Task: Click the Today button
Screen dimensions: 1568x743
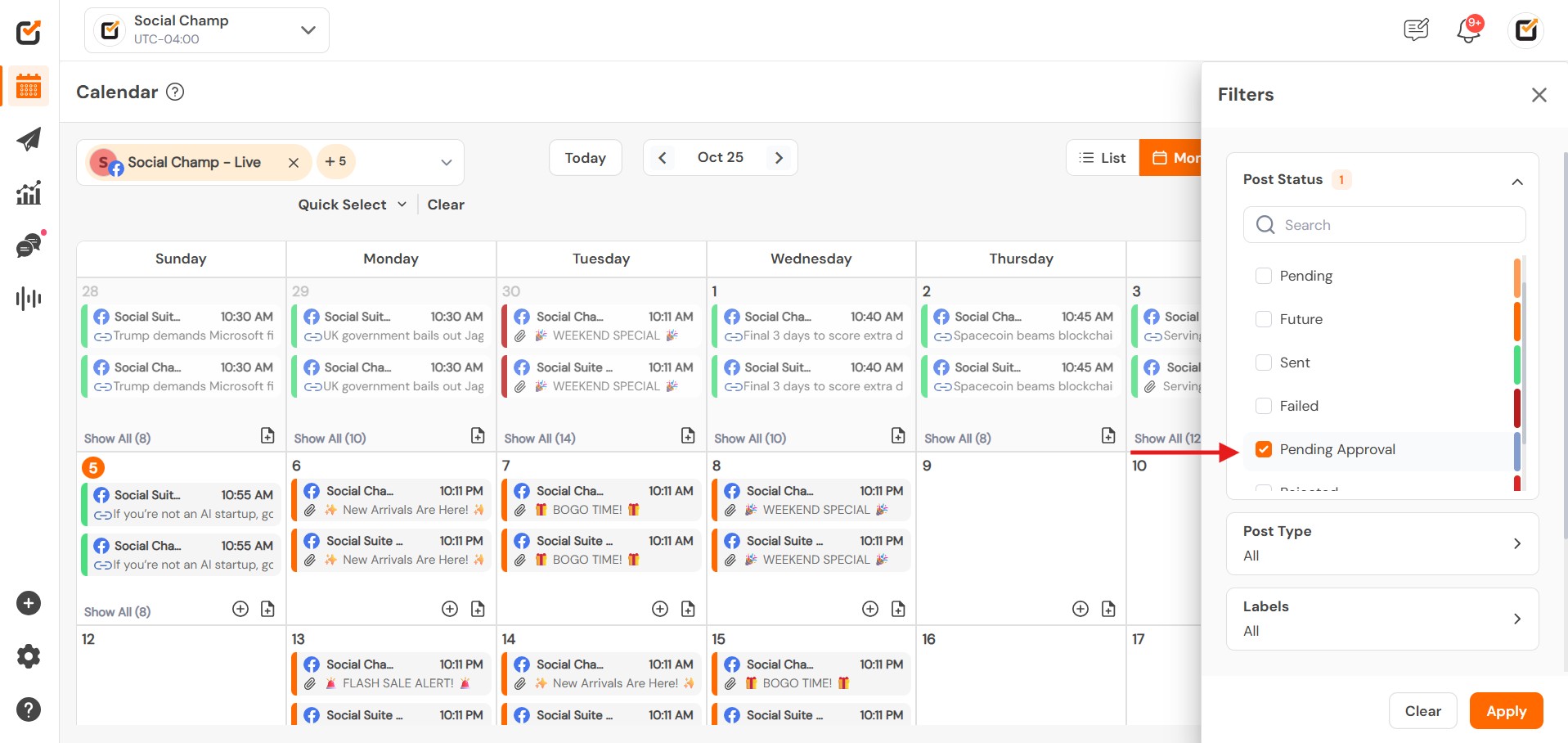Action: pos(585,158)
